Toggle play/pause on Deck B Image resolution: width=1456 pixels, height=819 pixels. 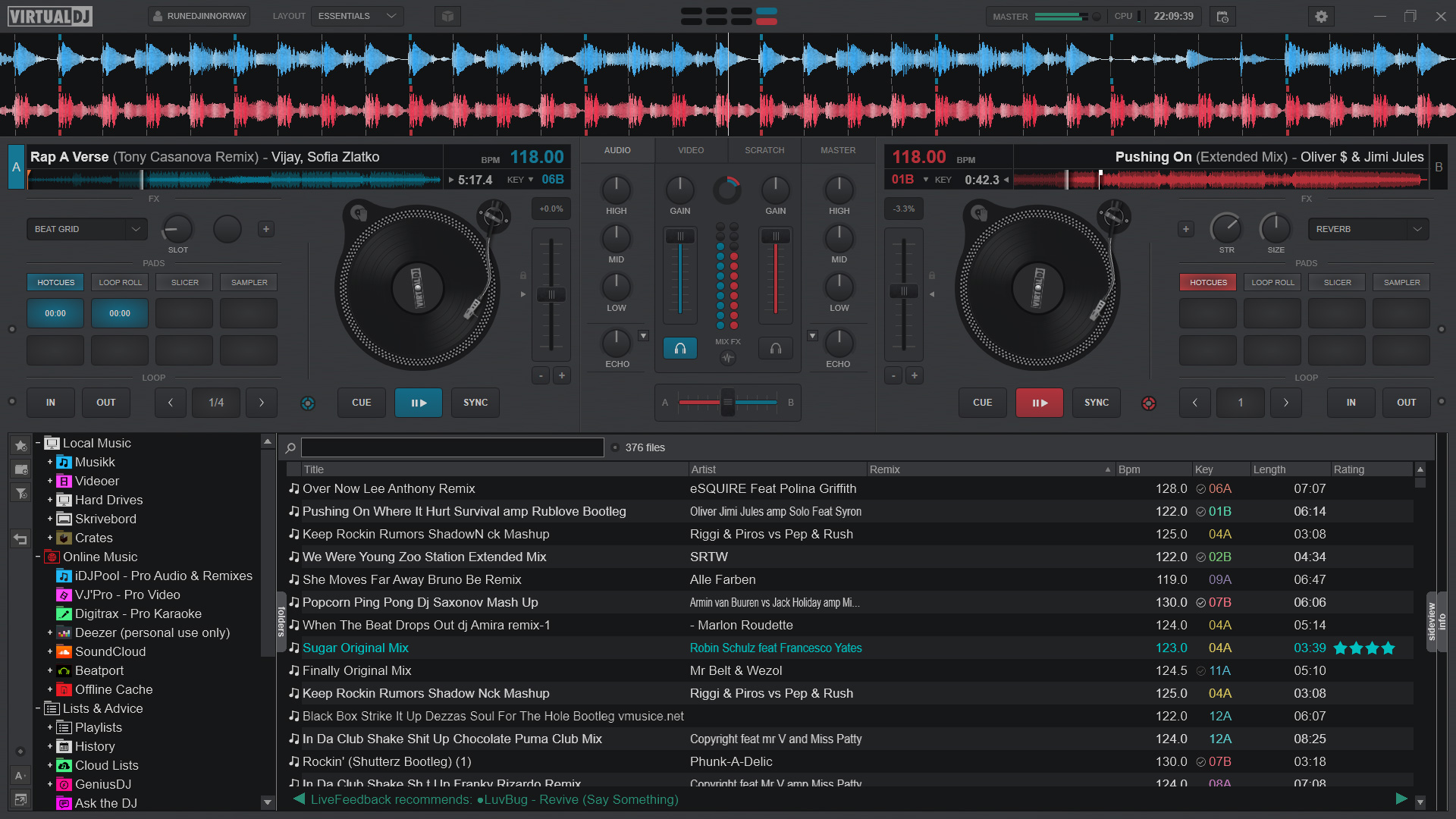click(1039, 401)
